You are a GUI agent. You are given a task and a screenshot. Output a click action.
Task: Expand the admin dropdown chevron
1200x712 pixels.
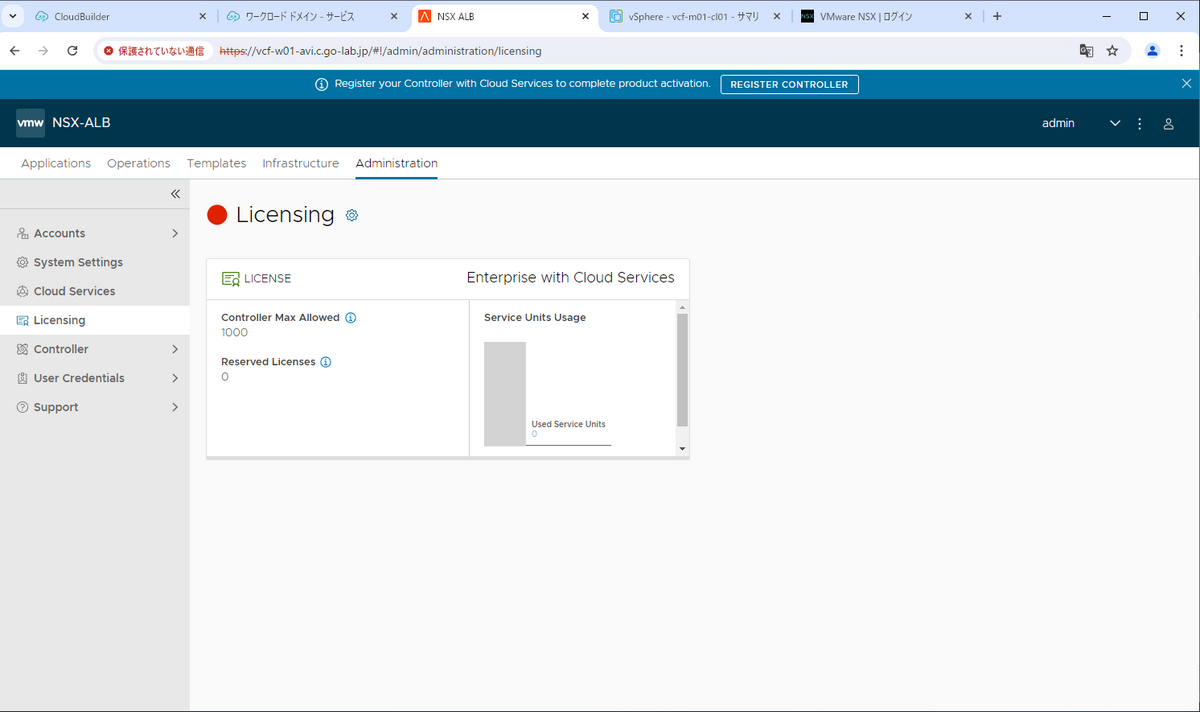click(1115, 122)
